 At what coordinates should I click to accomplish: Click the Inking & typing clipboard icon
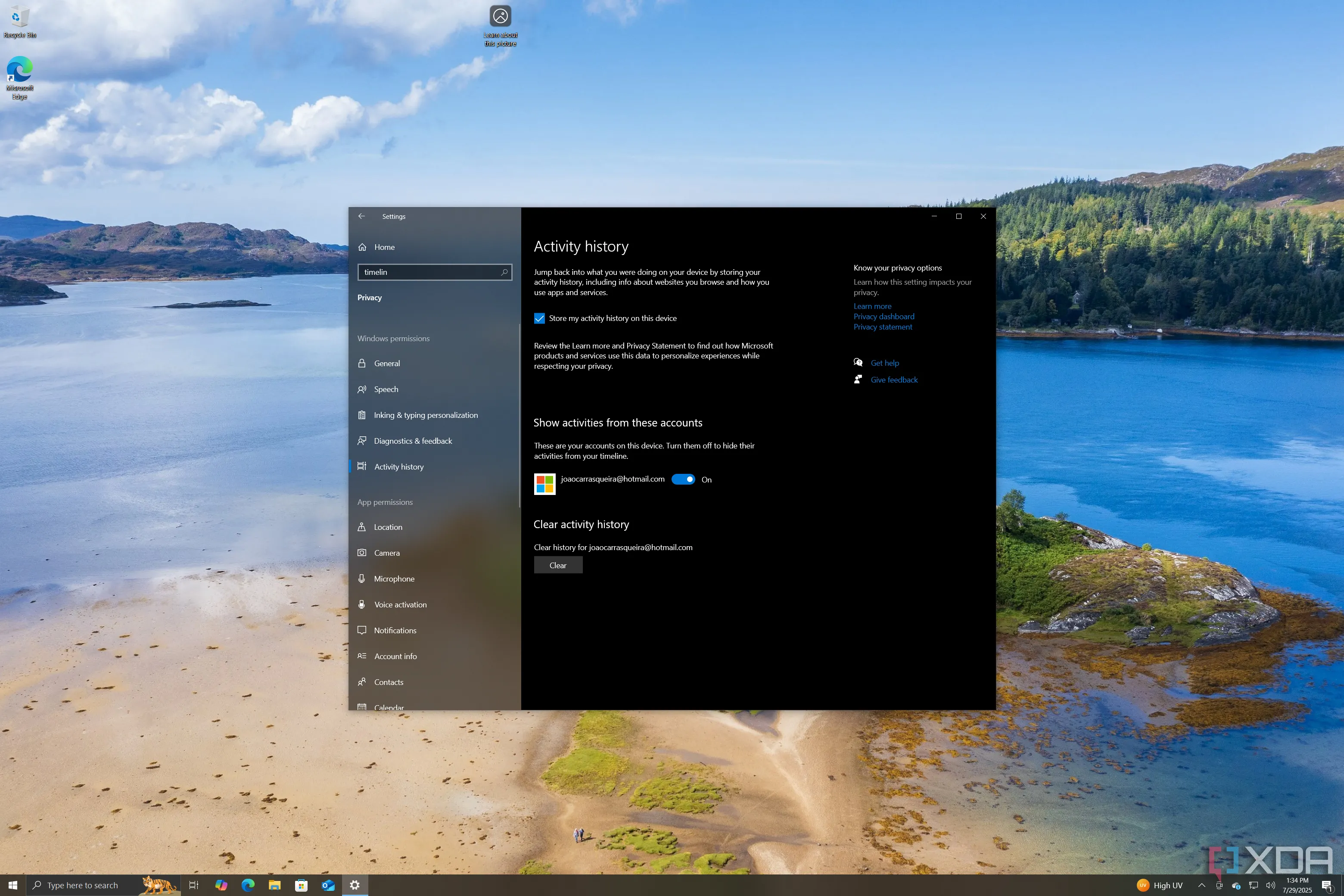coord(362,415)
